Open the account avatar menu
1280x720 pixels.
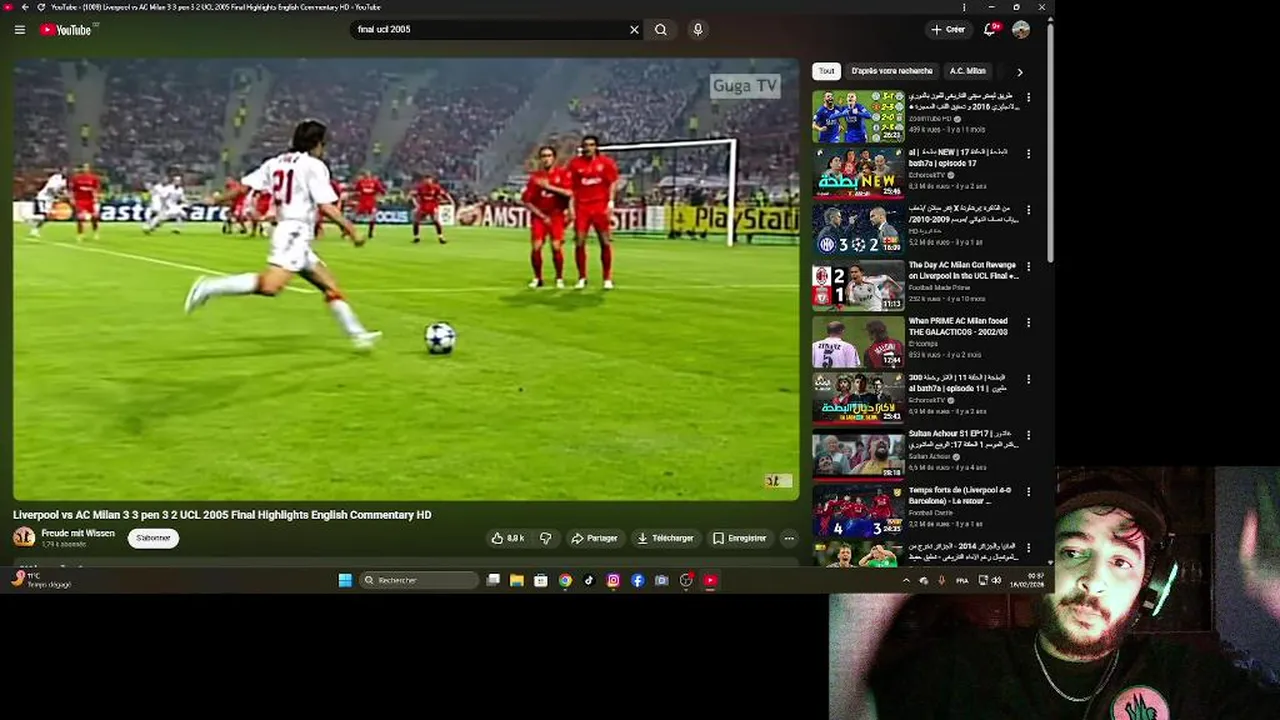click(x=1021, y=30)
